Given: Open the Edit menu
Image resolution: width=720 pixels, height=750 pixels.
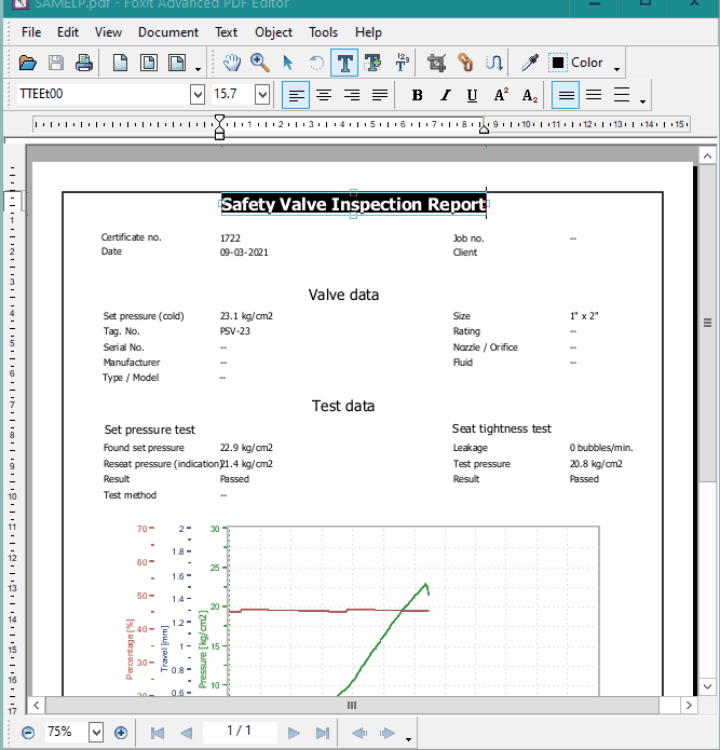Looking at the screenshot, I should tap(67, 32).
